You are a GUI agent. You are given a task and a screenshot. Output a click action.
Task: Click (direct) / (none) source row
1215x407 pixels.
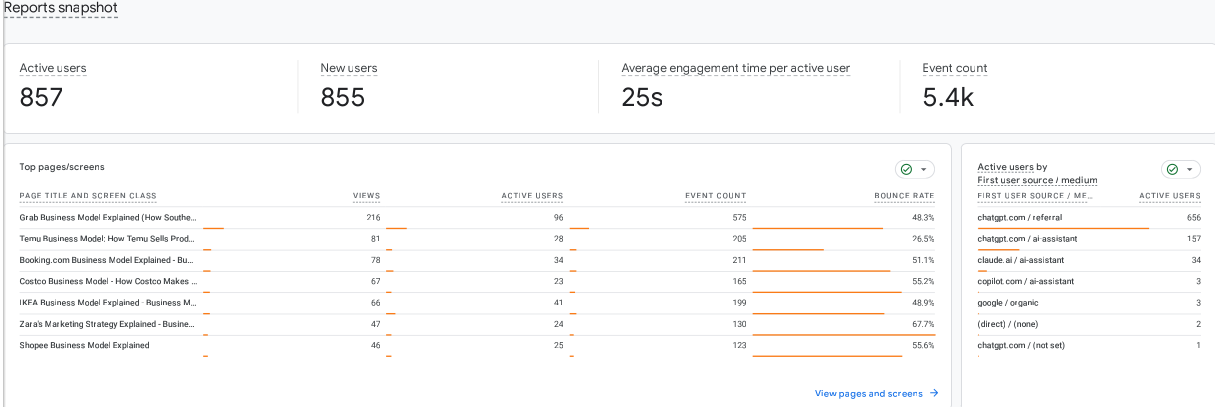(1089, 325)
